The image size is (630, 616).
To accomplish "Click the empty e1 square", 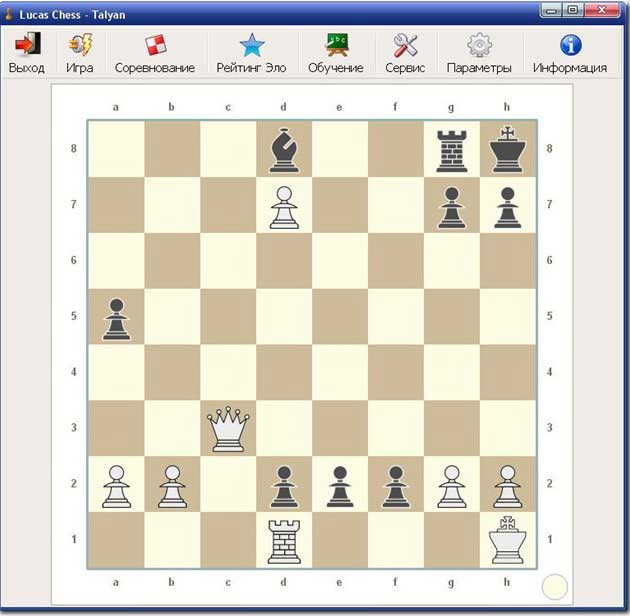I will tap(340, 540).
